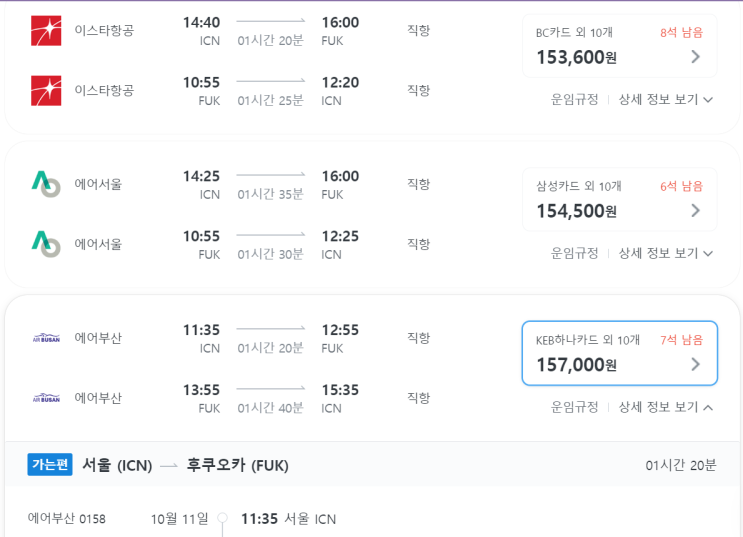Expand 상세 정보 보기 for Air Seoul
This screenshot has height=537, width=743.
point(665,254)
